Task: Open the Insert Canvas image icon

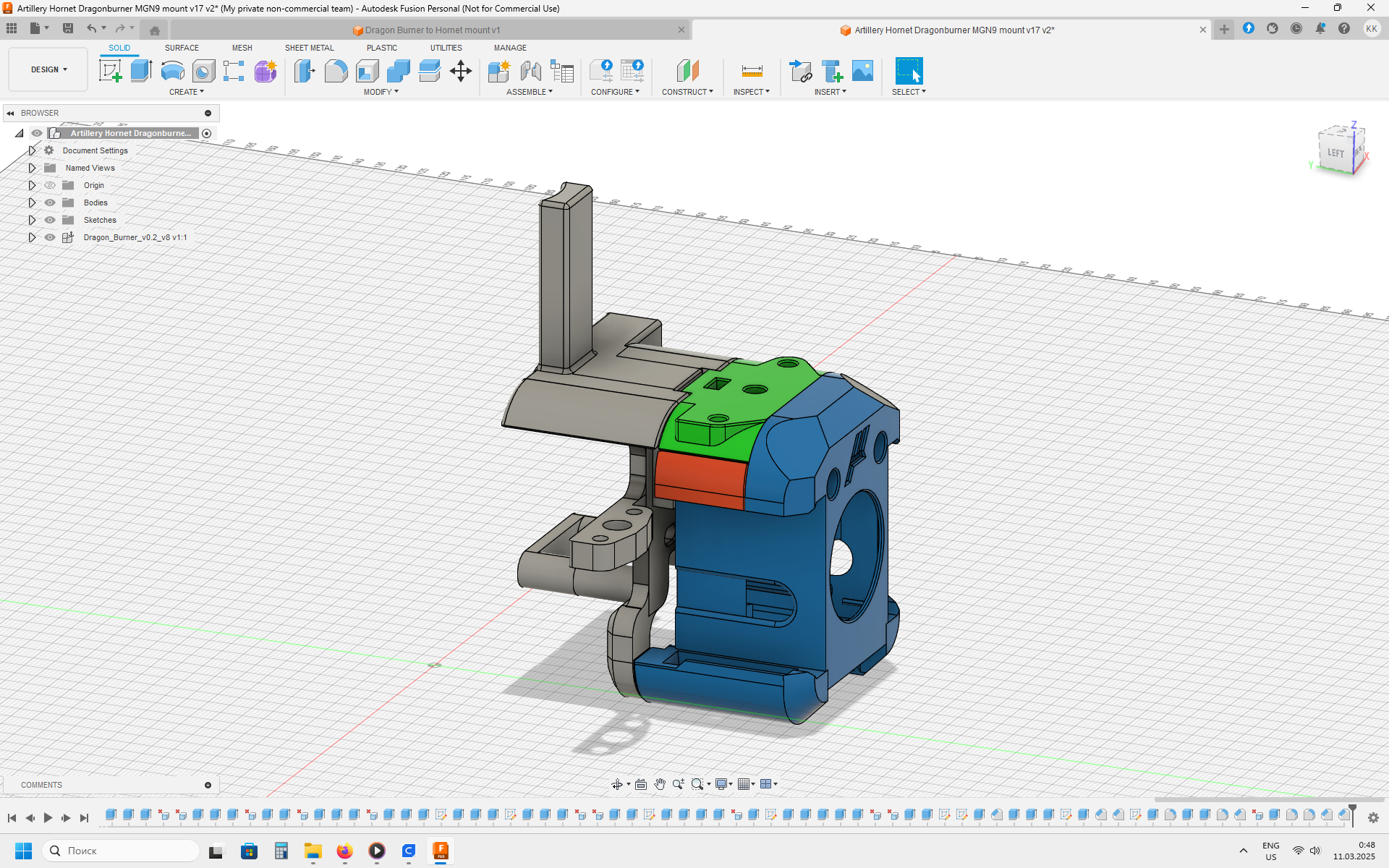Action: point(862,71)
